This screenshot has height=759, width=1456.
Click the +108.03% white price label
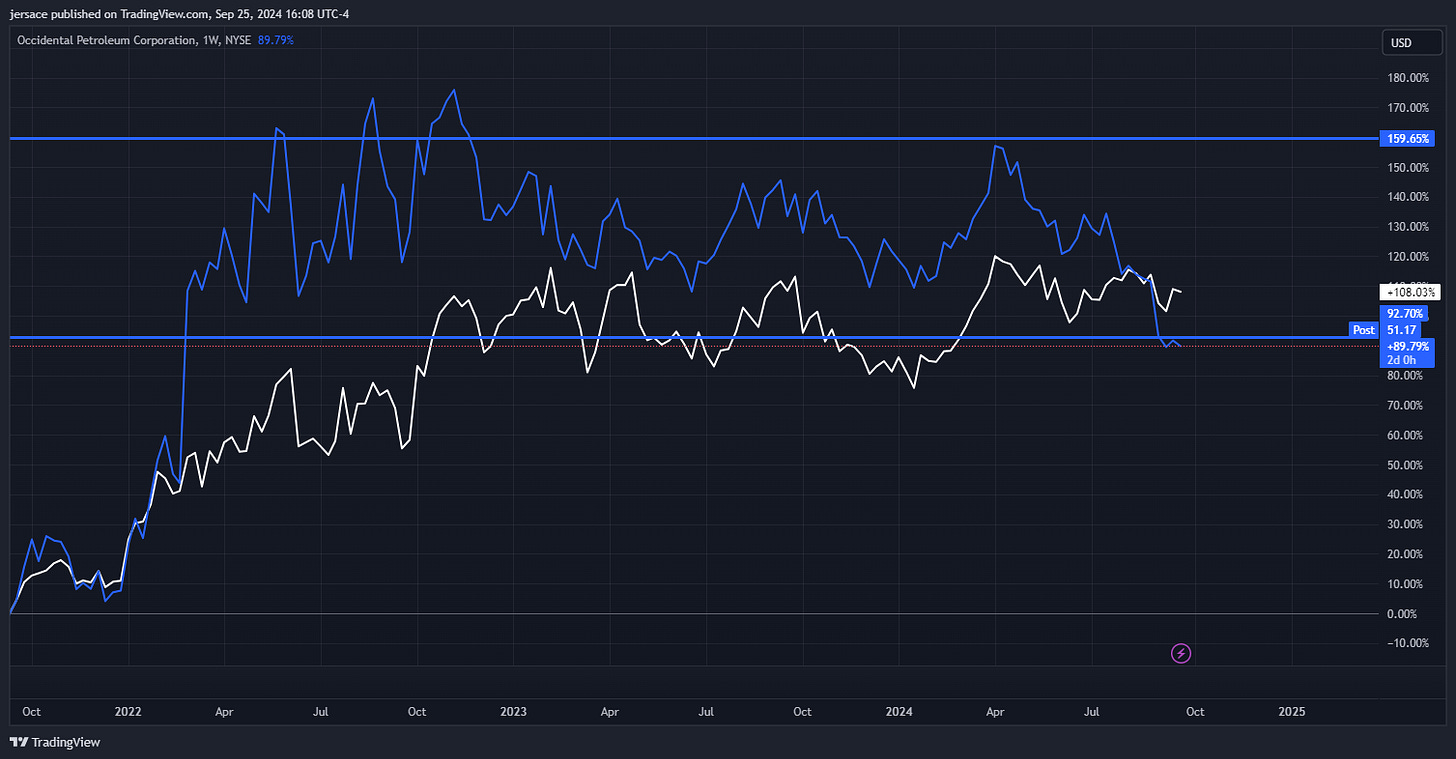pyautogui.click(x=1408, y=293)
